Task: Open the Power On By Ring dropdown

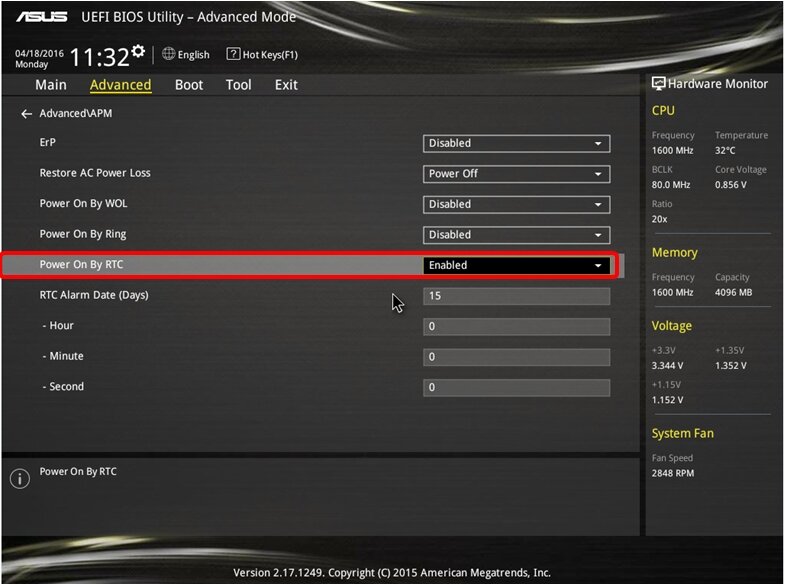Action: click(x=516, y=235)
